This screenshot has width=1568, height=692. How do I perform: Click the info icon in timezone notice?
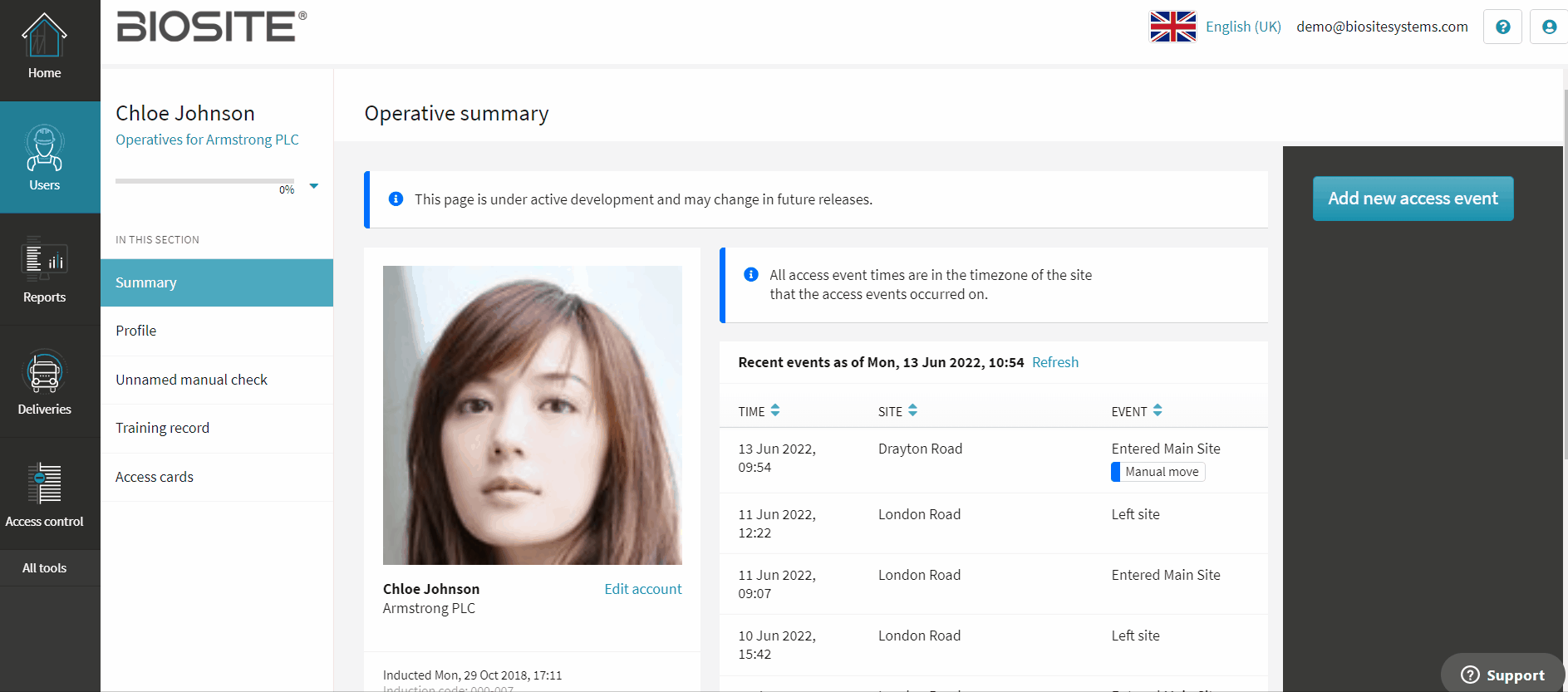pos(751,274)
